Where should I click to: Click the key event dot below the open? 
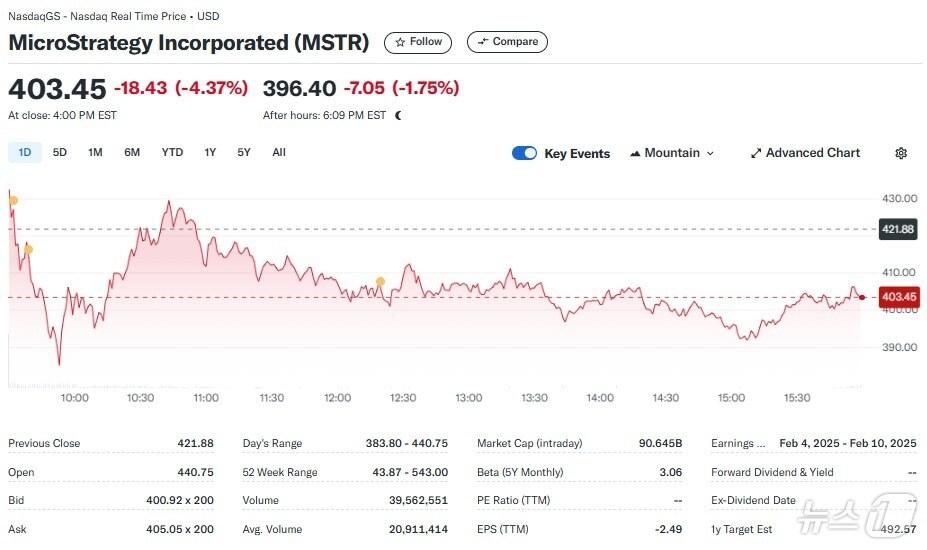[x=28, y=249]
